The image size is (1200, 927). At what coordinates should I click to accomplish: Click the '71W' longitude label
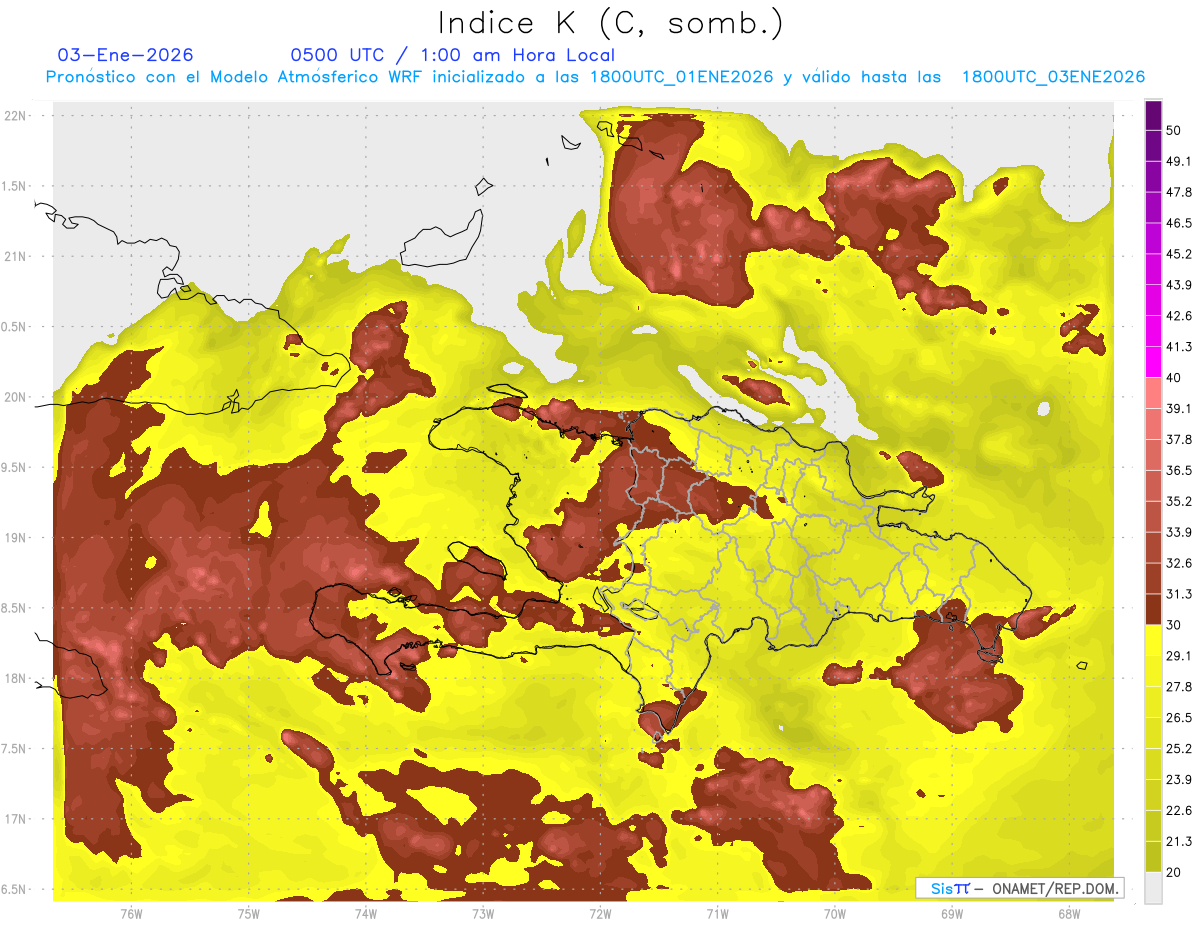tap(717, 913)
